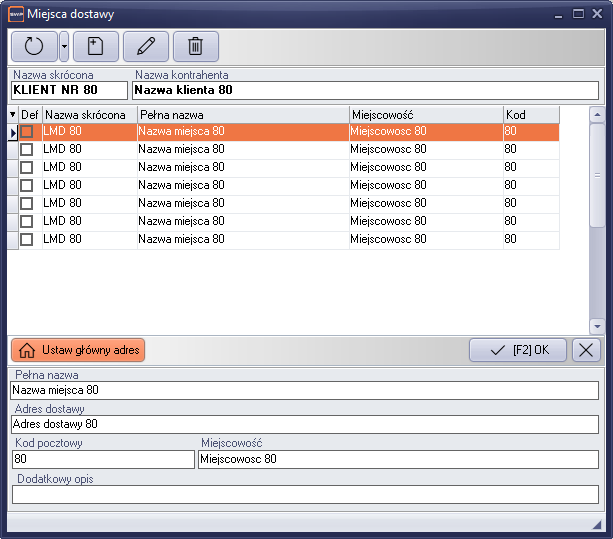
Task: Open the dropdown arrow beside the refresh button
Action: coord(64,46)
